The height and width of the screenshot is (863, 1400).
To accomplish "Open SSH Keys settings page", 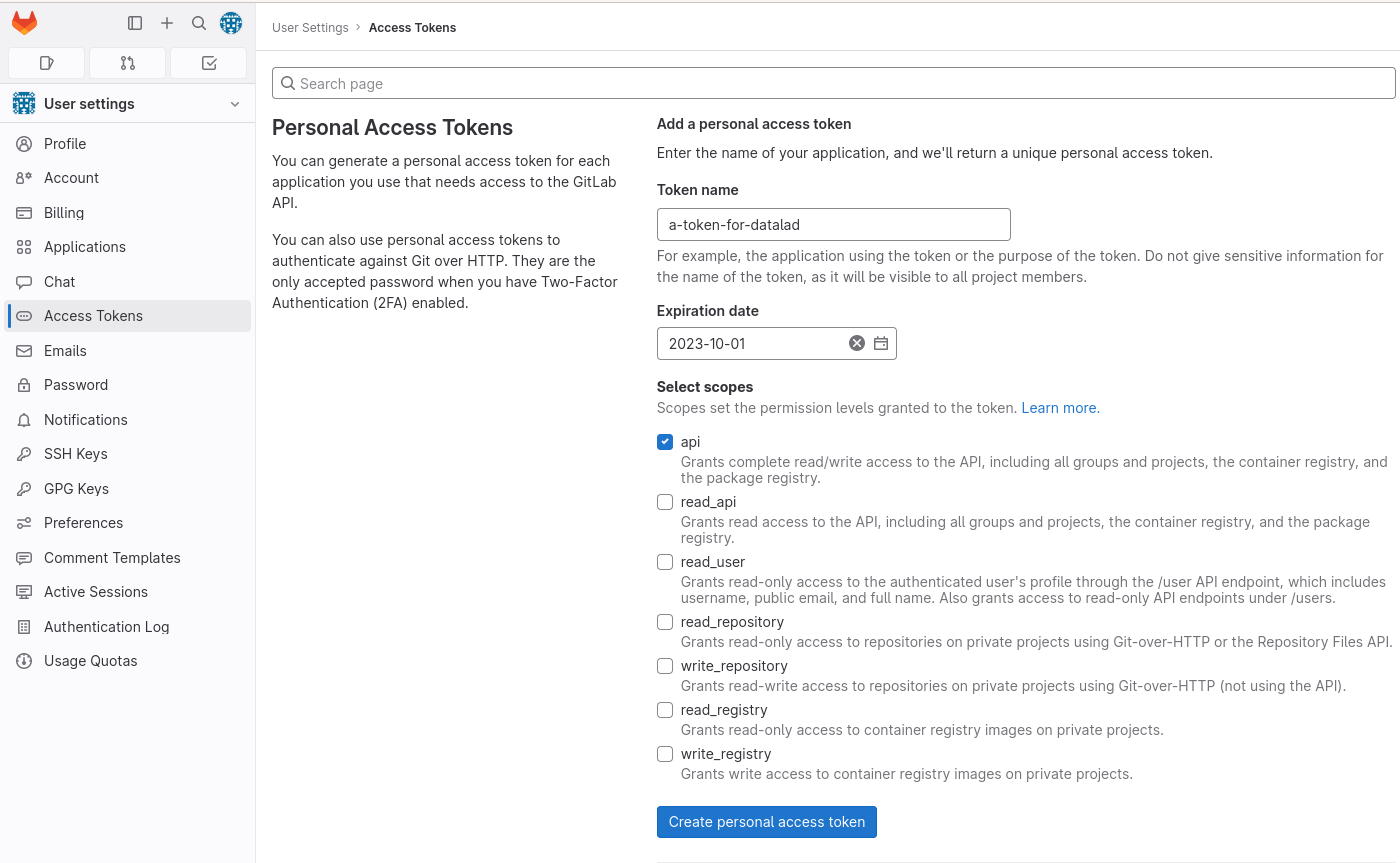I will [75, 454].
